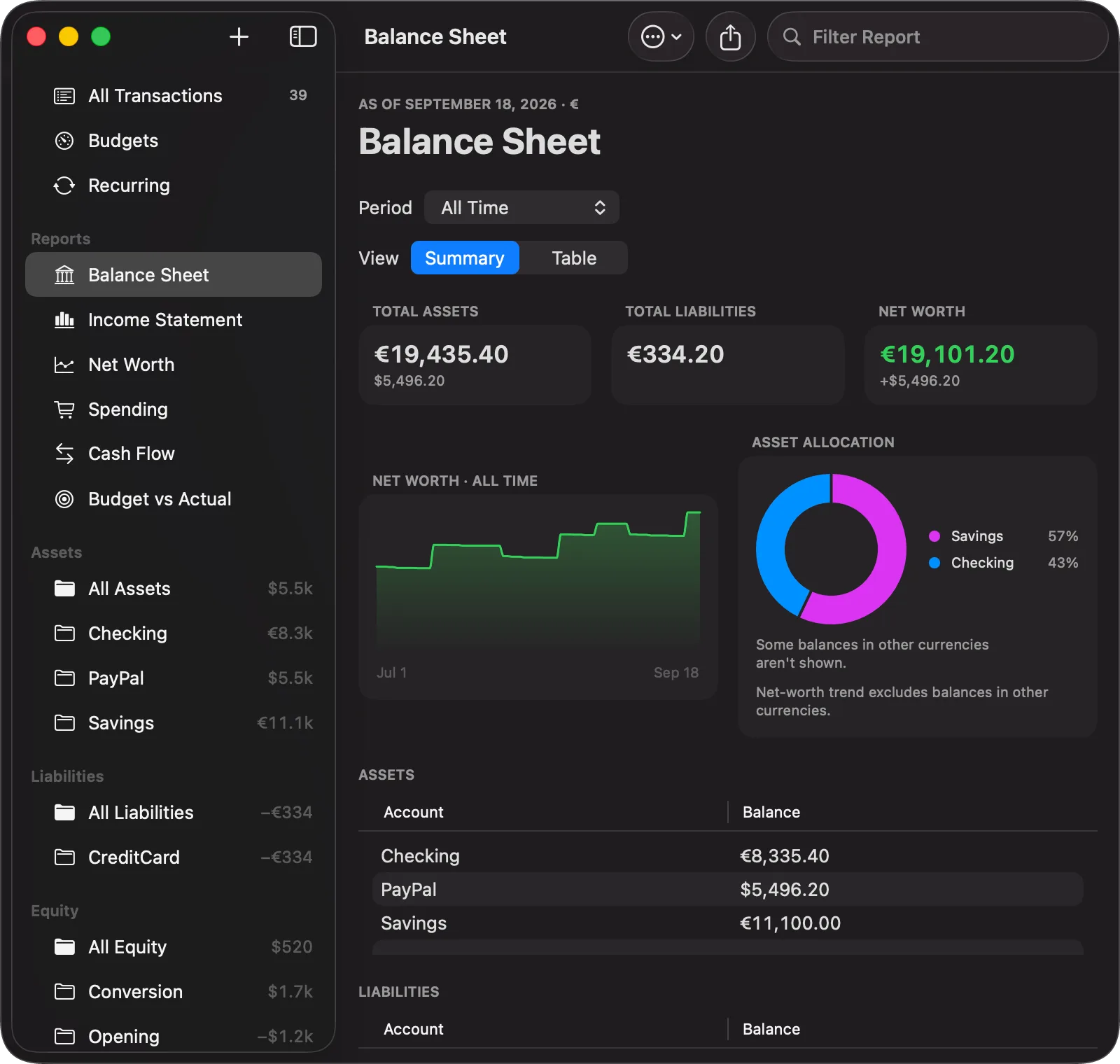Open the Spending report

174,409
